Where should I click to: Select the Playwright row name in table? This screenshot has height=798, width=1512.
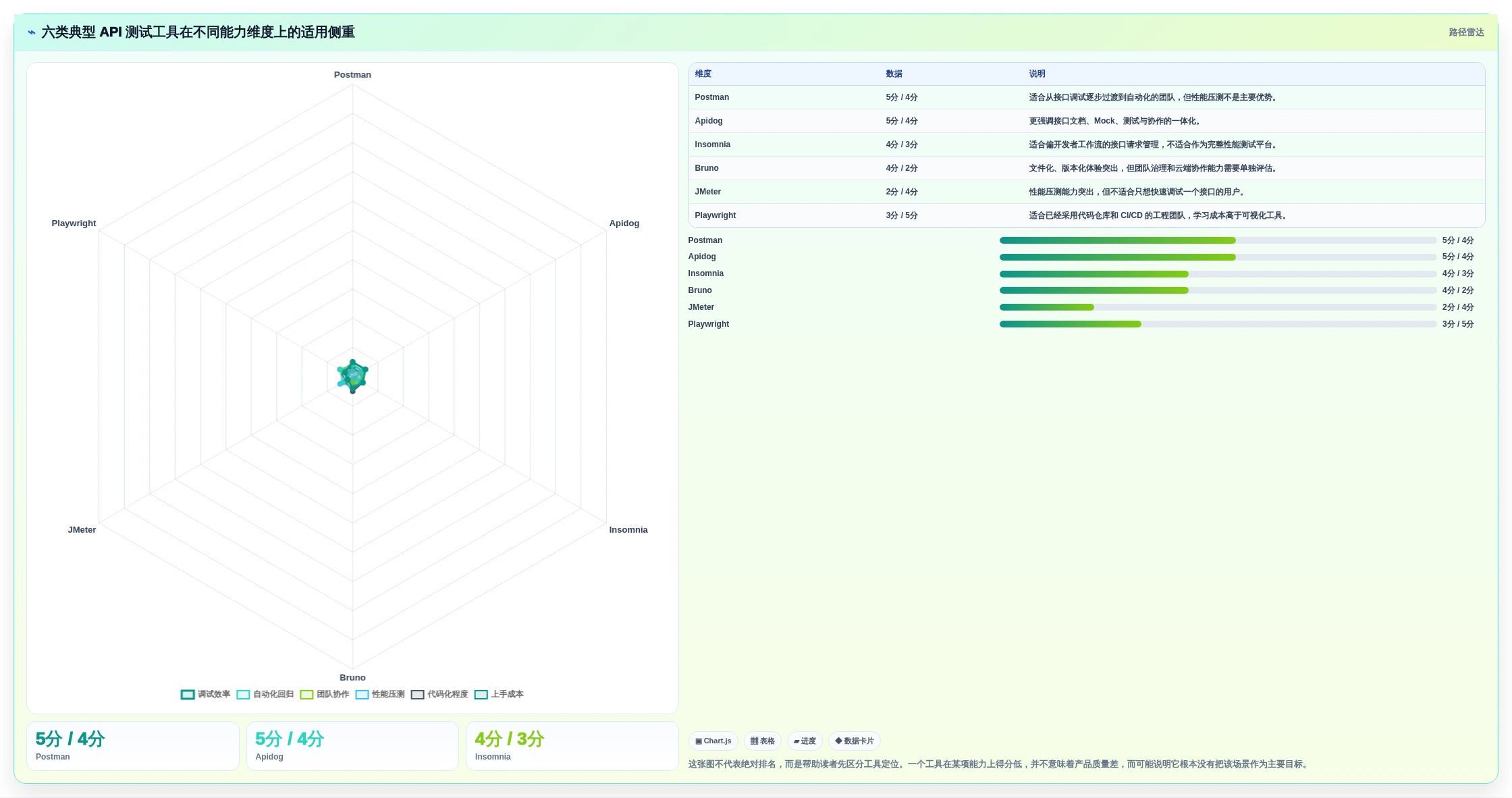(715, 215)
